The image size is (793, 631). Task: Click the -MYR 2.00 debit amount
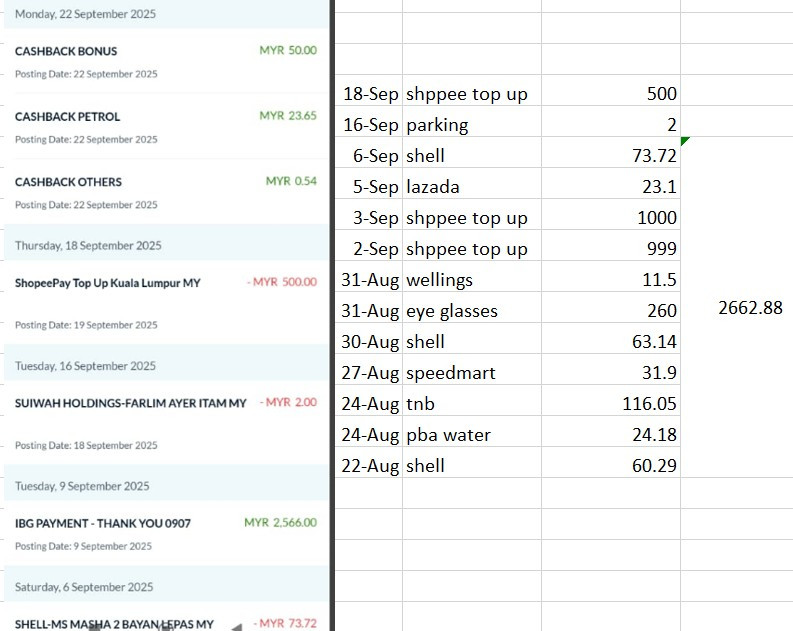(x=288, y=402)
